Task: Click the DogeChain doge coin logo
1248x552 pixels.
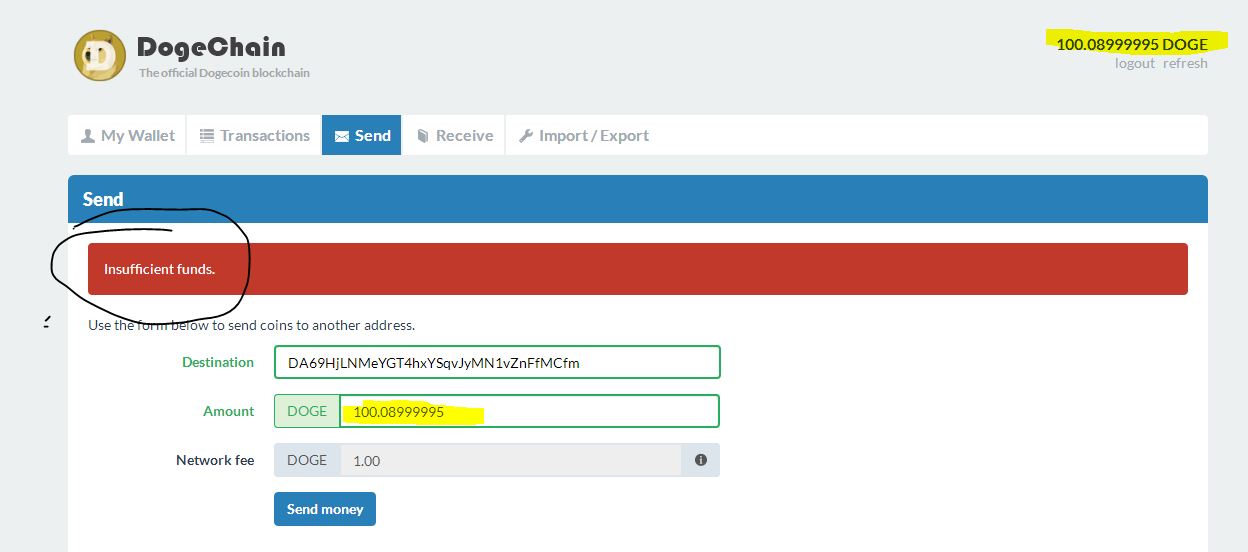Action: pos(100,56)
